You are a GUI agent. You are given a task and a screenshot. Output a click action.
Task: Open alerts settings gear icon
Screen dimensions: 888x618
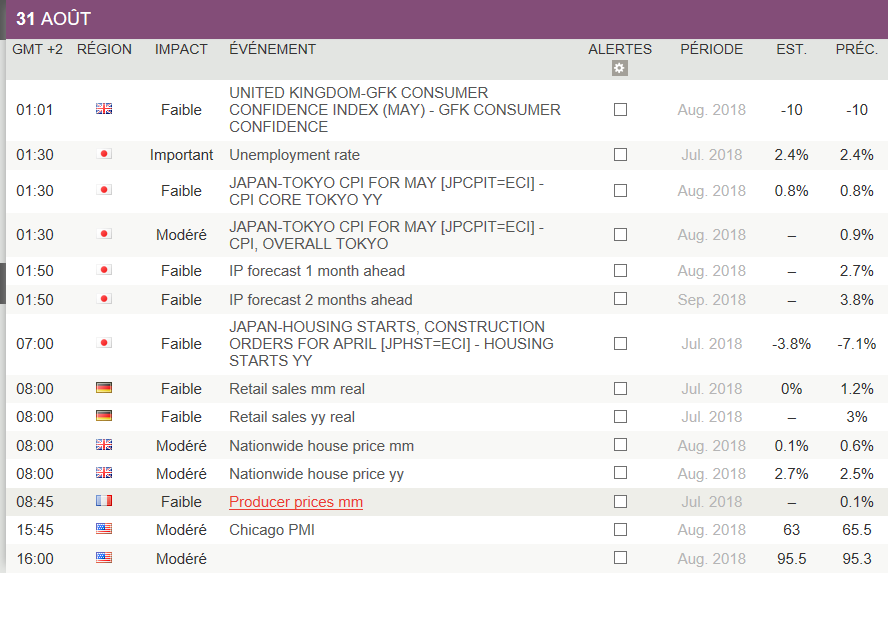[620, 68]
